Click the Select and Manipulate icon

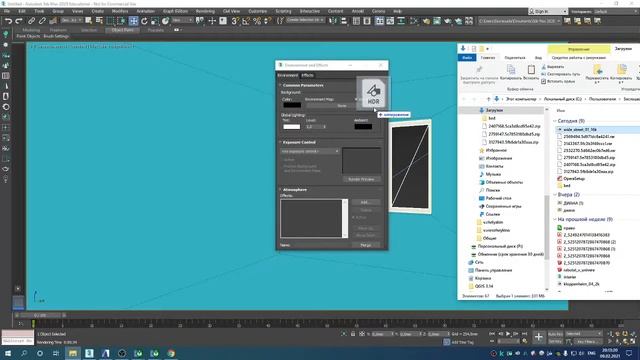pyautogui.click(x=212, y=21)
